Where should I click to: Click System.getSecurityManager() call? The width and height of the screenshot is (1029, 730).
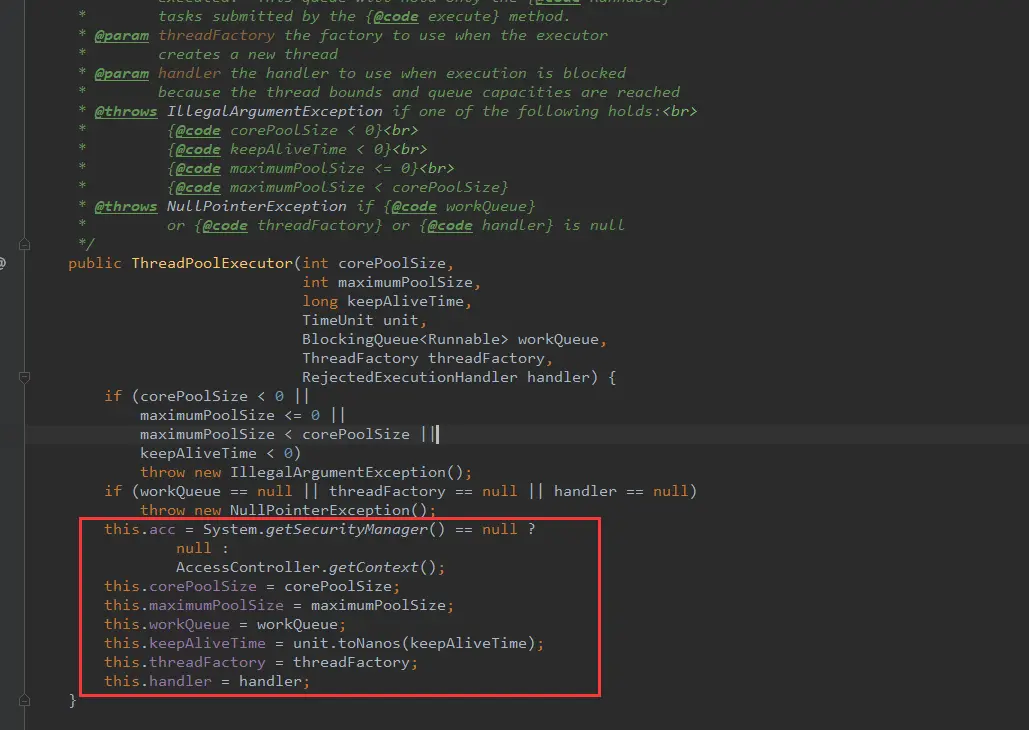click(x=324, y=530)
